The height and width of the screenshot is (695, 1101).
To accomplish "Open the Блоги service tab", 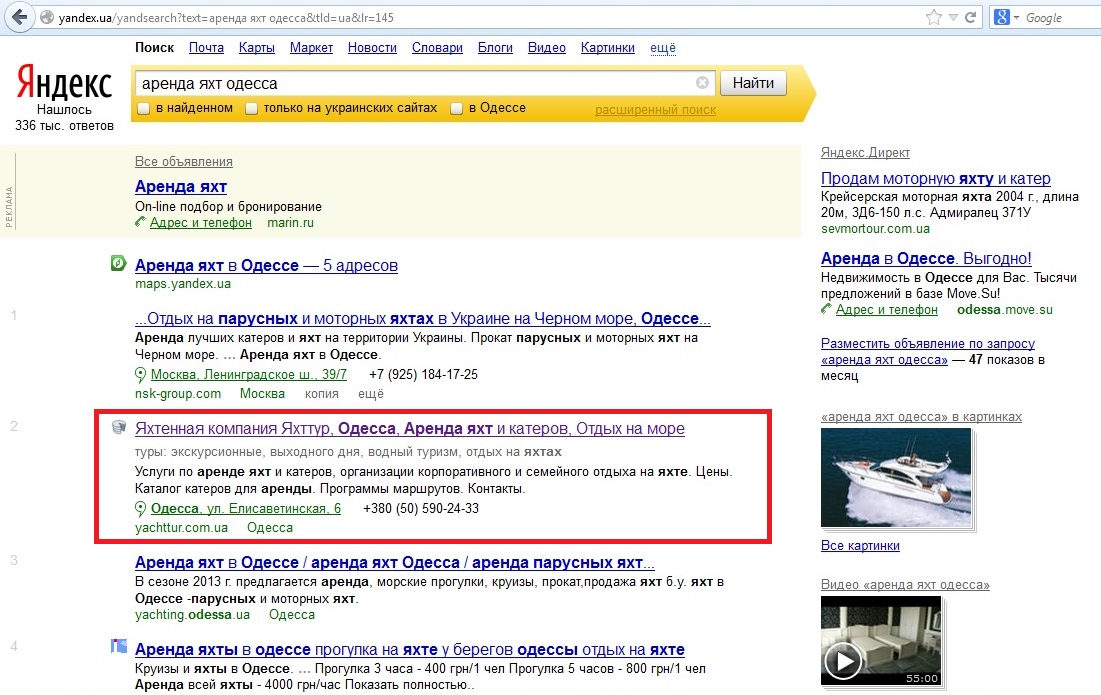I will coord(495,48).
